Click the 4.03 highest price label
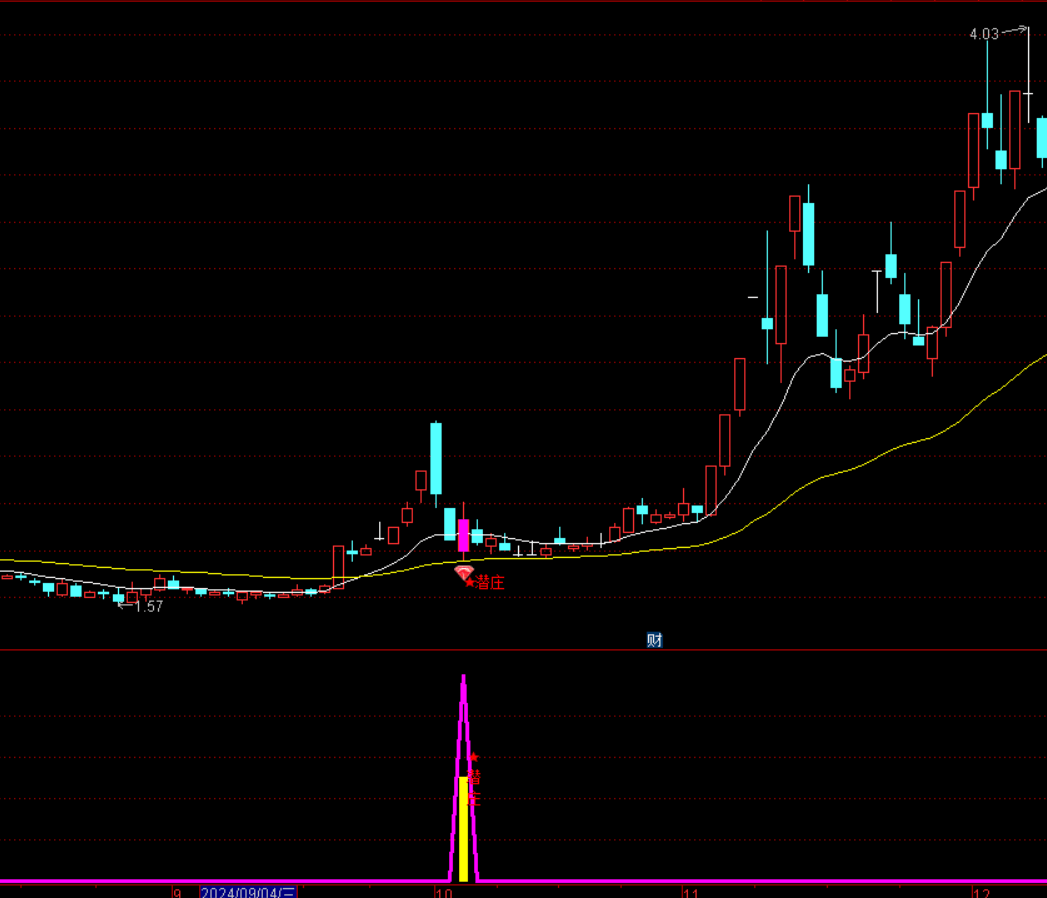Screen dimensions: 1047x898 click(x=983, y=34)
